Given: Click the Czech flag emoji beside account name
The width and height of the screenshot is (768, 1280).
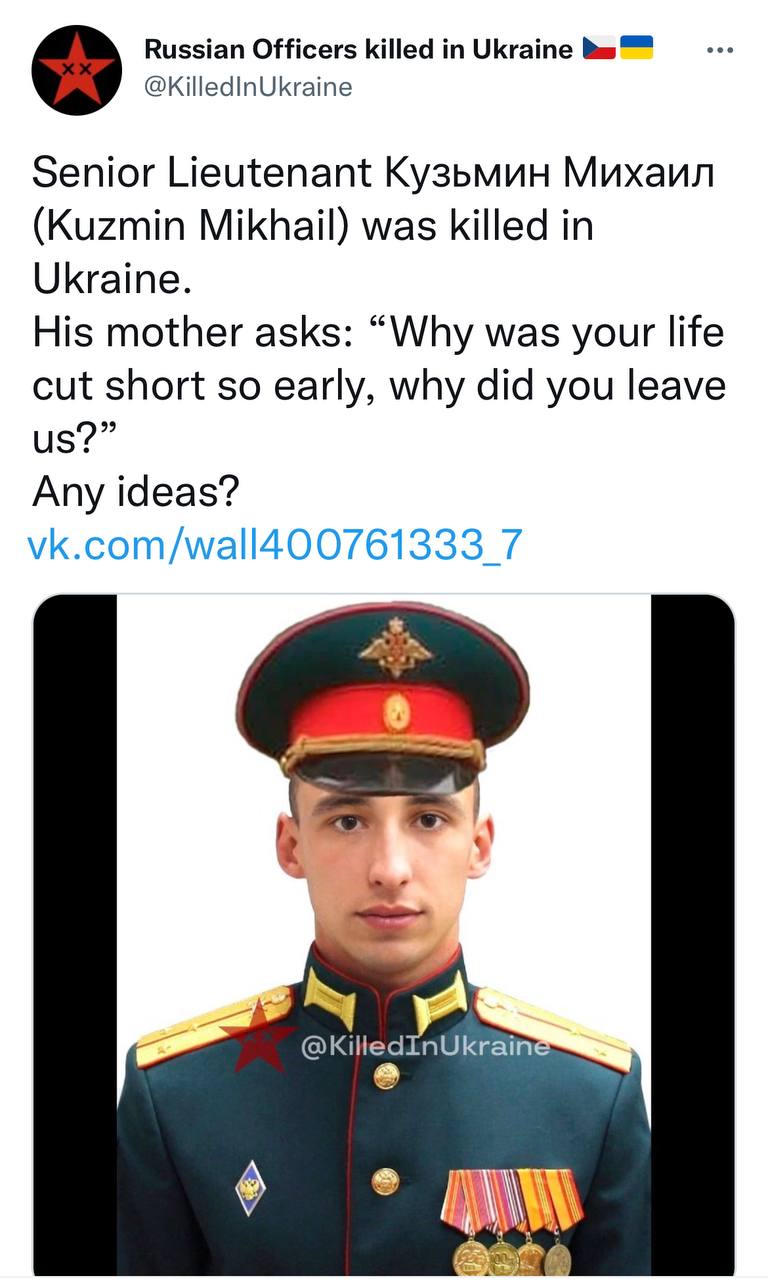Looking at the screenshot, I should coord(599,48).
